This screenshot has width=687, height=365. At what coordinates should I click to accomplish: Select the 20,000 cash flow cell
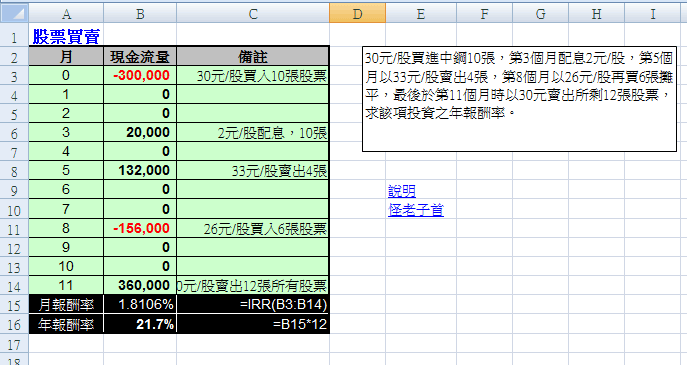(140, 132)
